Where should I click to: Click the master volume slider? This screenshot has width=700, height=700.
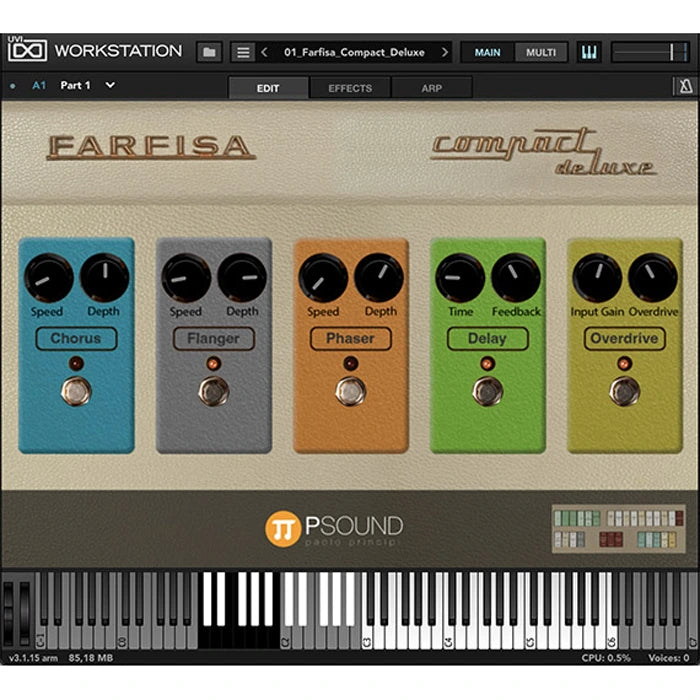pos(651,52)
